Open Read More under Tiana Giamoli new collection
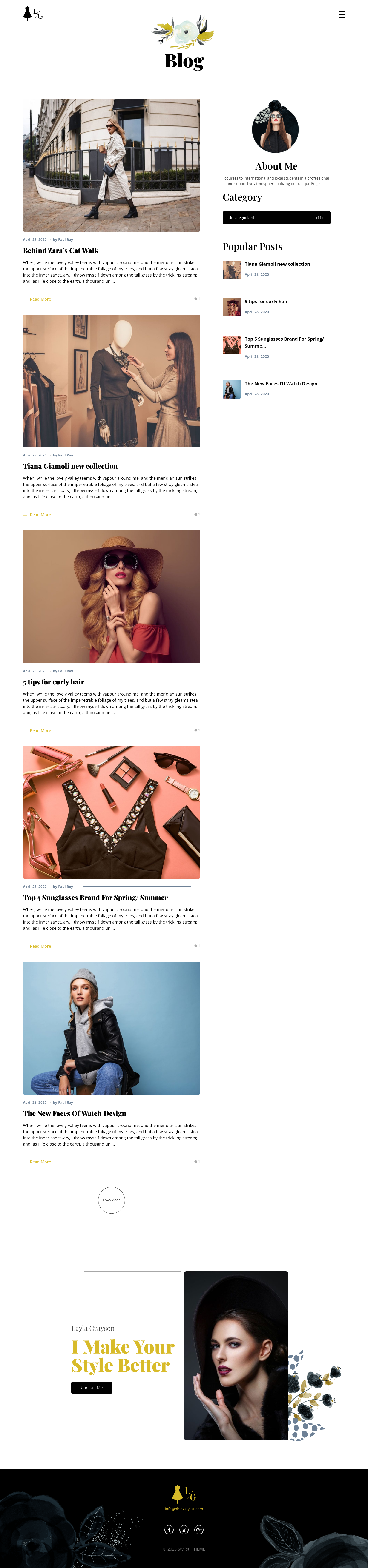The width and height of the screenshot is (368, 1568). click(40, 514)
